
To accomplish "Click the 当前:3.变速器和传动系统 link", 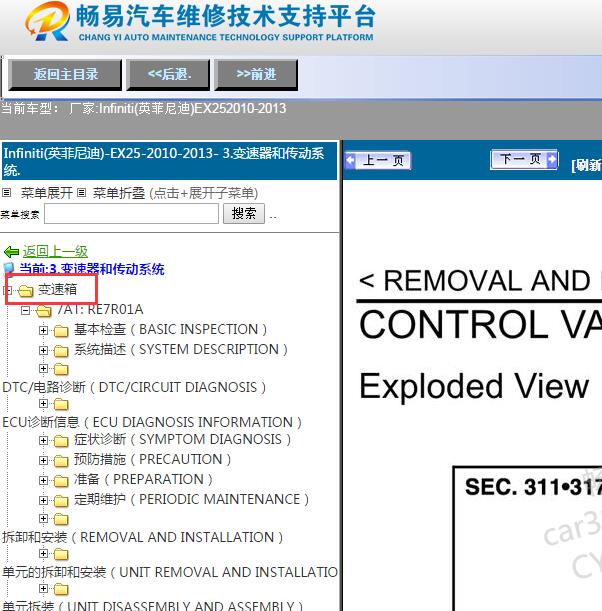I will coord(92,269).
